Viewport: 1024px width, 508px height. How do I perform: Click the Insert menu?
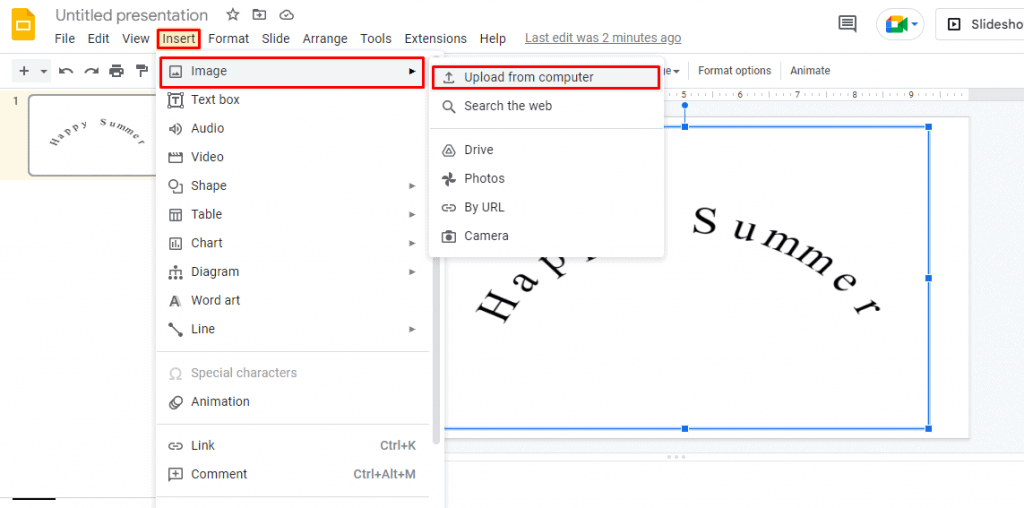[179, 39]
